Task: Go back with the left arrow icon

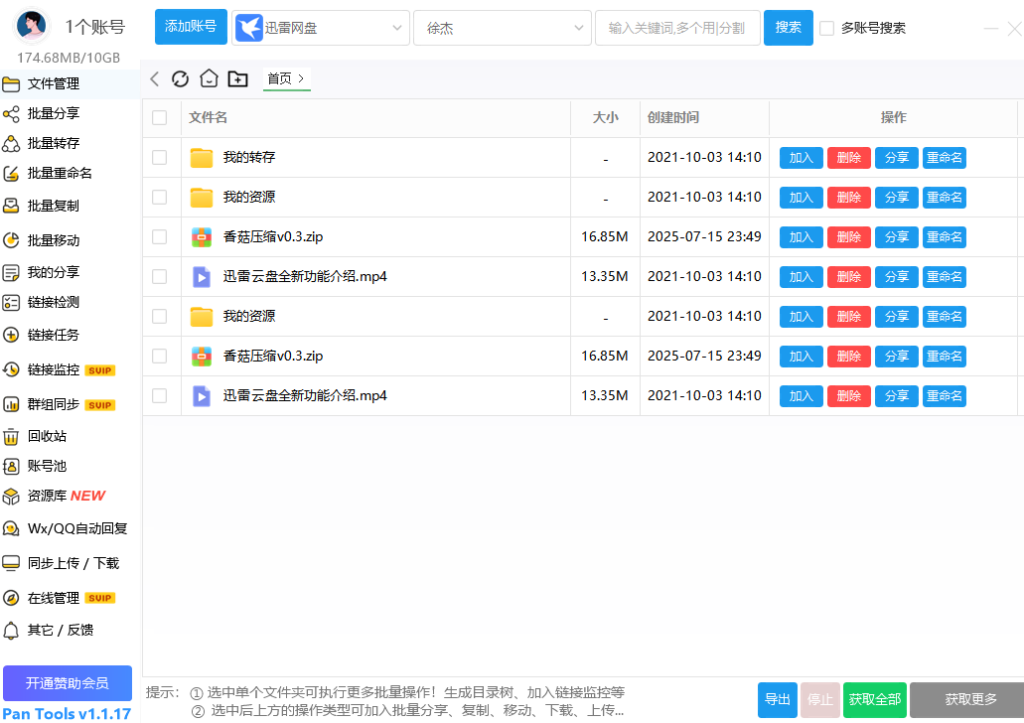Action: [x=155, y=79]
